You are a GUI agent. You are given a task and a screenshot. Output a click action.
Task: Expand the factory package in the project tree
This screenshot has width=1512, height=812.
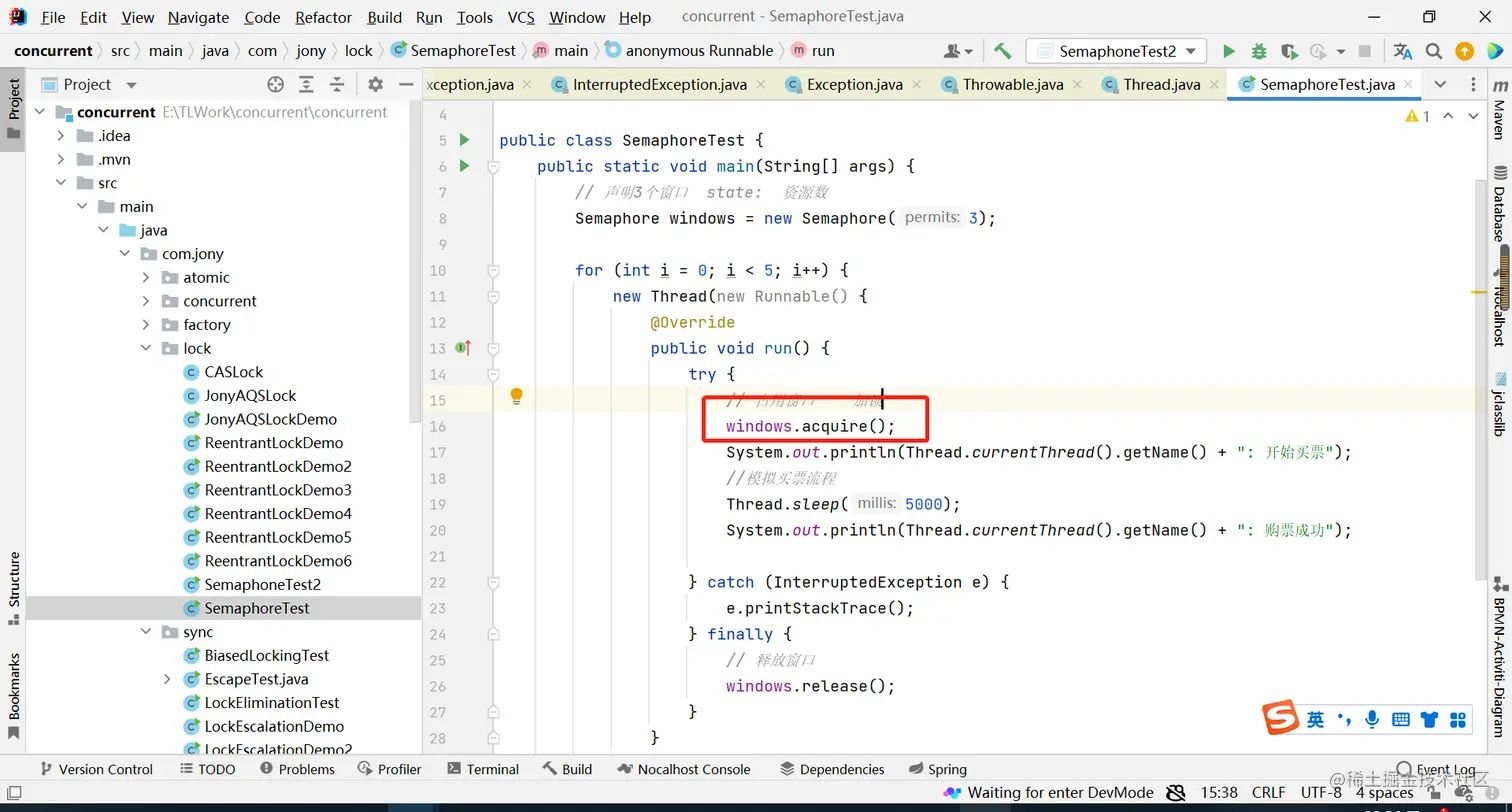pyautogui.click(x=146, y=325)
